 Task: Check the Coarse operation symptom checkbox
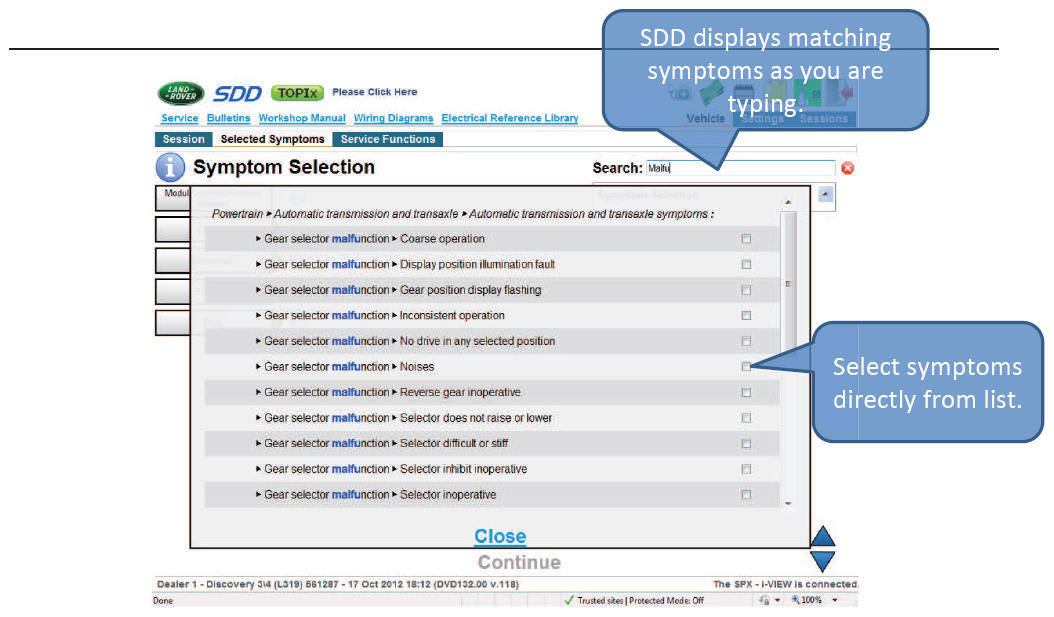(746, 239)
